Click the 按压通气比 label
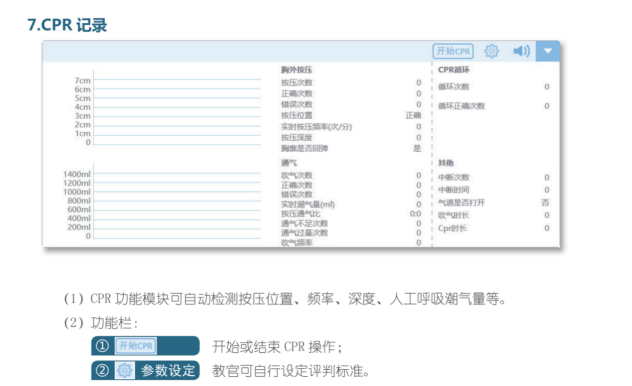 click(301, 214)
